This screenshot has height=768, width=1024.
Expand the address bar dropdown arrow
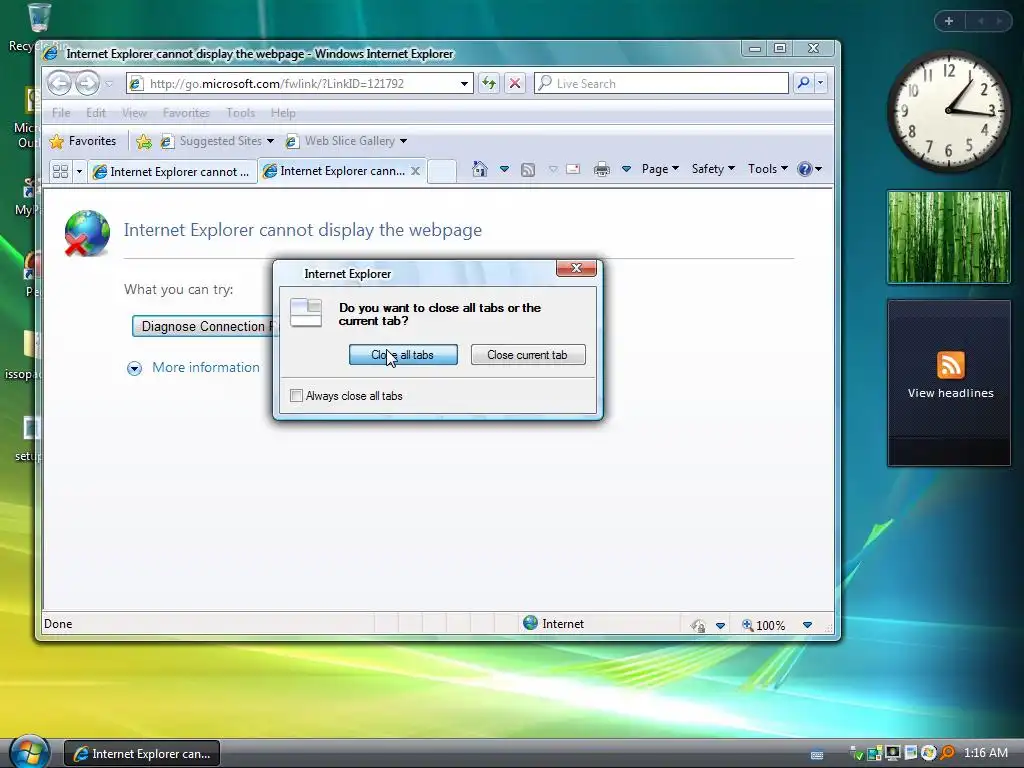tap(464, 84)
